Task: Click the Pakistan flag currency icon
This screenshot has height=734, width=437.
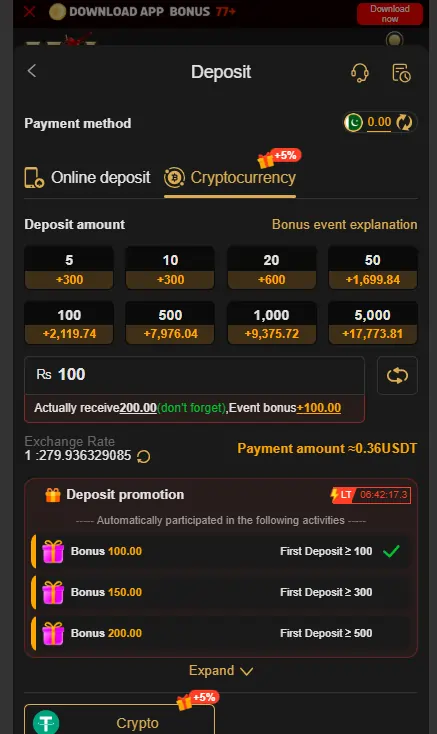Action: pos(354,123)
